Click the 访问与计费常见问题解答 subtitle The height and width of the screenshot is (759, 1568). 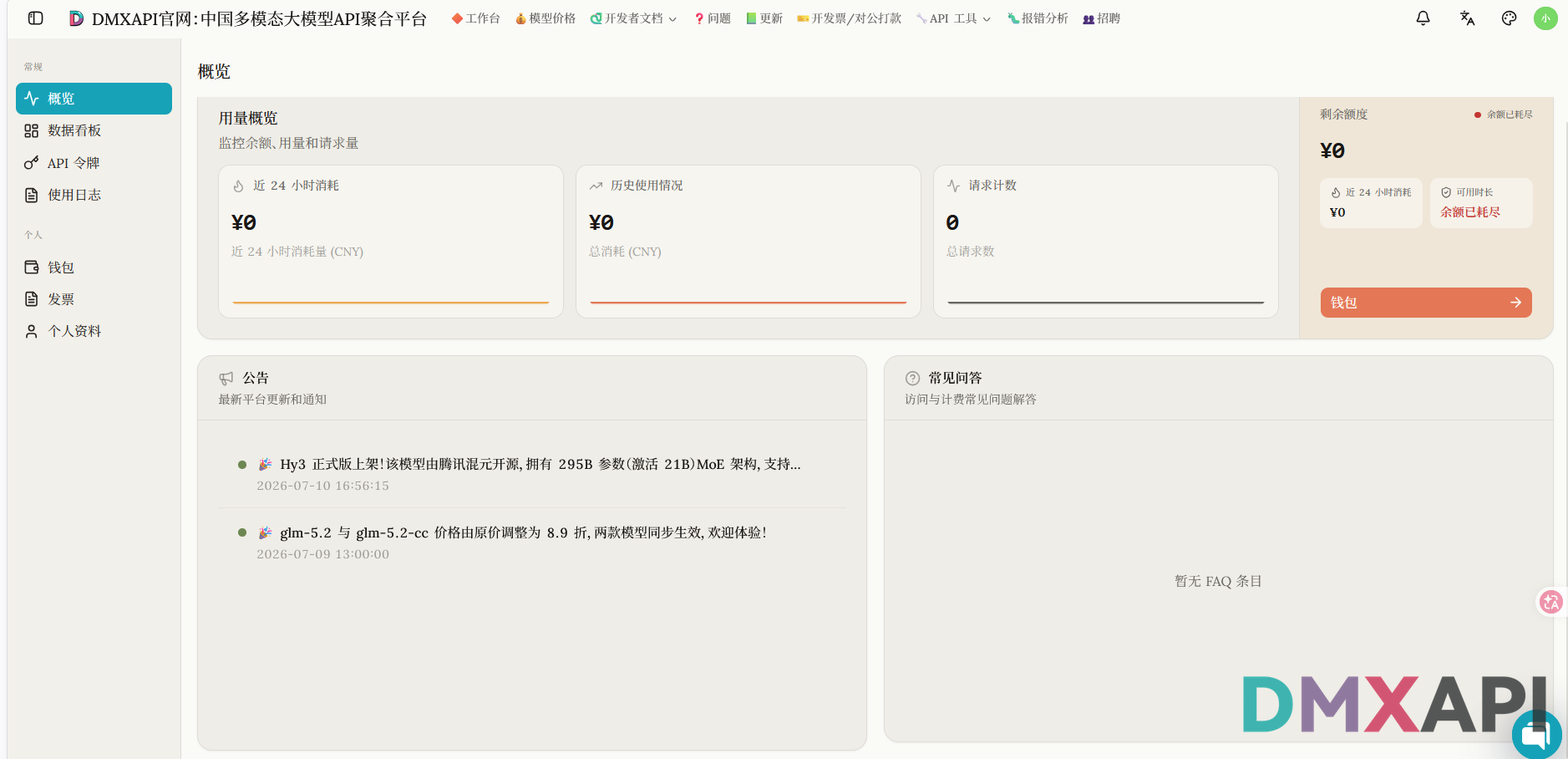tap(971, 400)
